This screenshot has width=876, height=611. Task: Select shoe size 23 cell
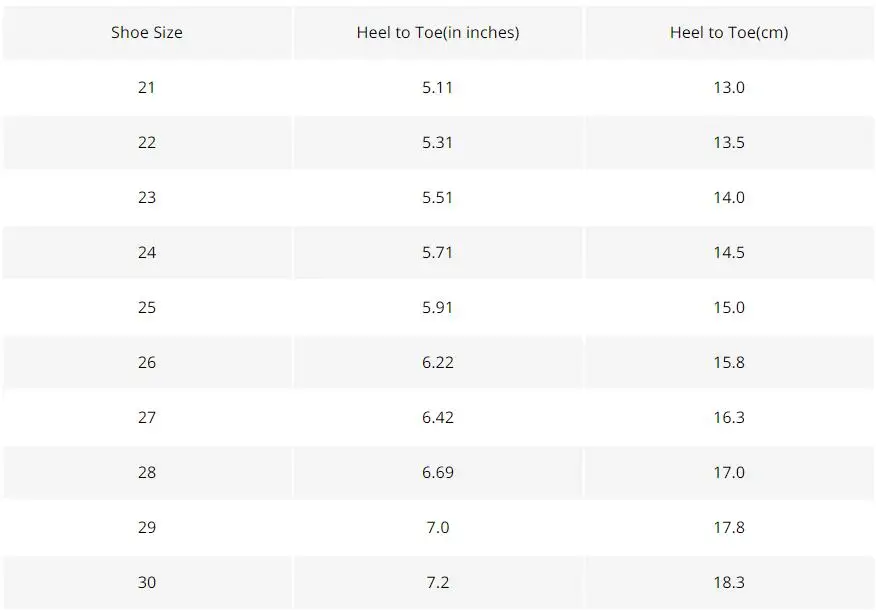pos(146,198)
